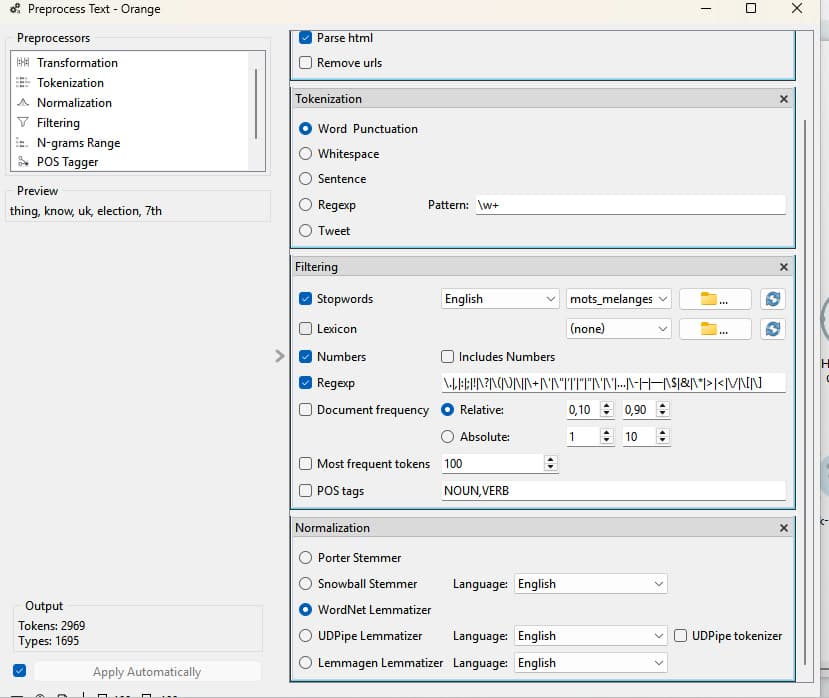The height and width of the screenshot is (698, 829).
Task: Select Snowball Stemmer normalization
Action: click(305, 584)
